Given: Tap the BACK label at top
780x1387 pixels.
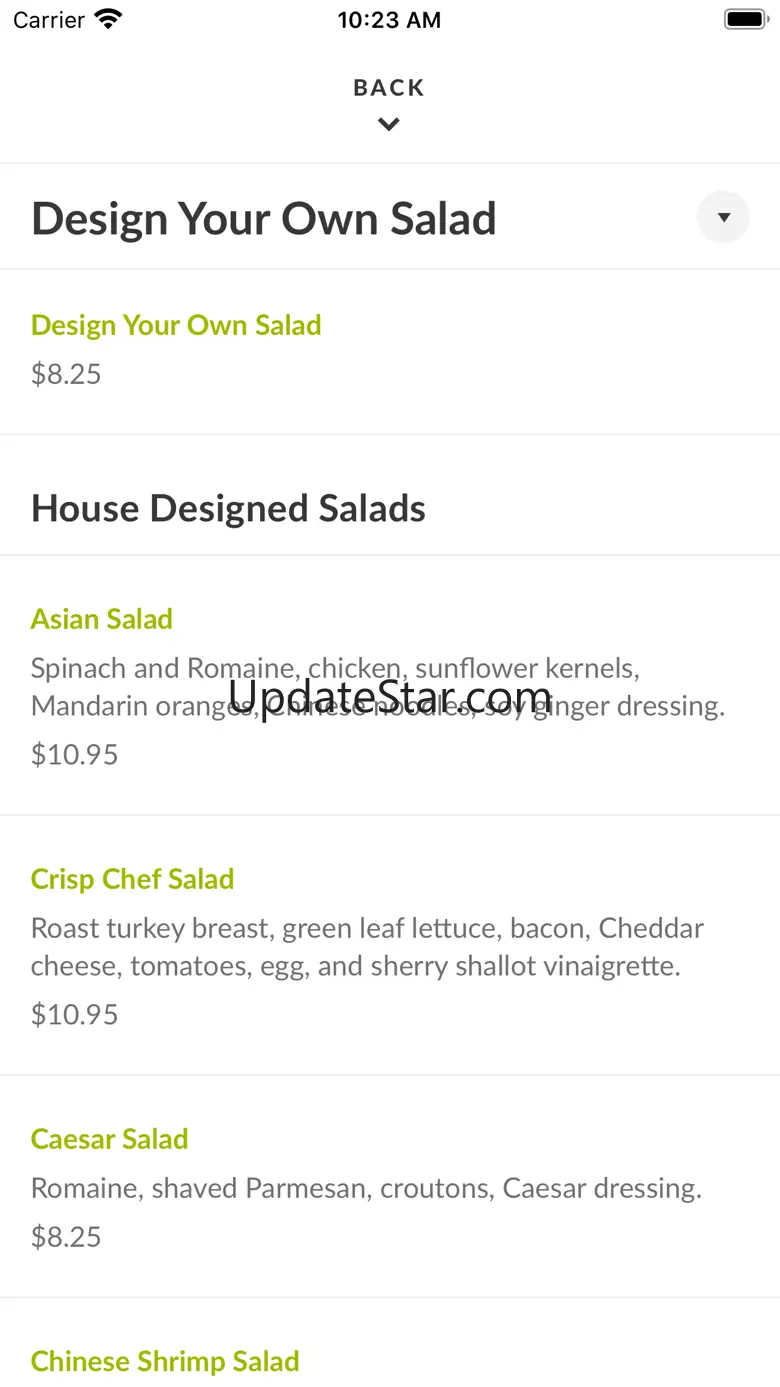Looking at the screenshot, I should [389, 88].
